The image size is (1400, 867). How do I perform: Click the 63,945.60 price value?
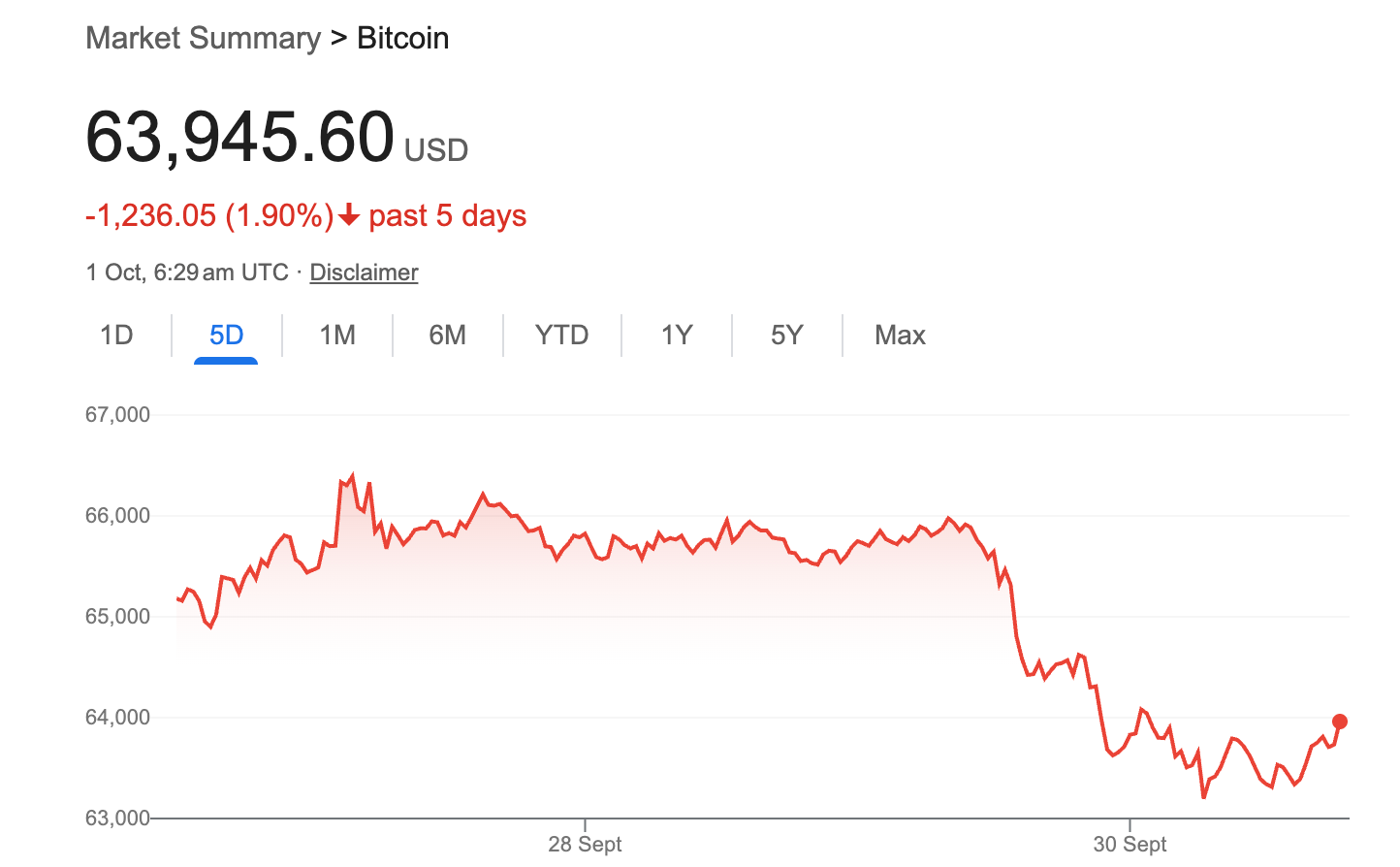click(x=239, y=137)
